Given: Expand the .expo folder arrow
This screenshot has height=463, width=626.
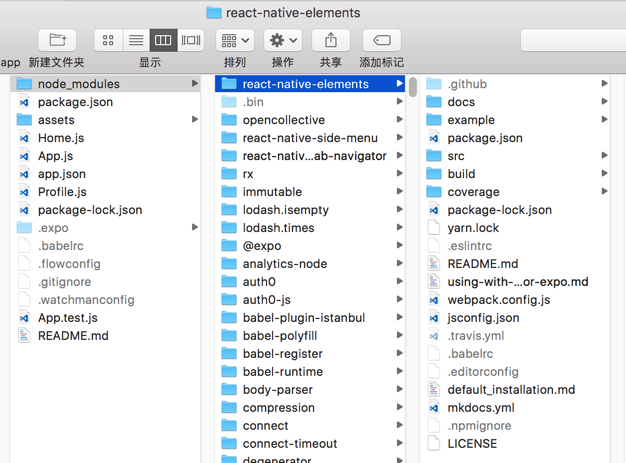Looking at the screenshot, I should pyautogui.click(x=195, y=227).
